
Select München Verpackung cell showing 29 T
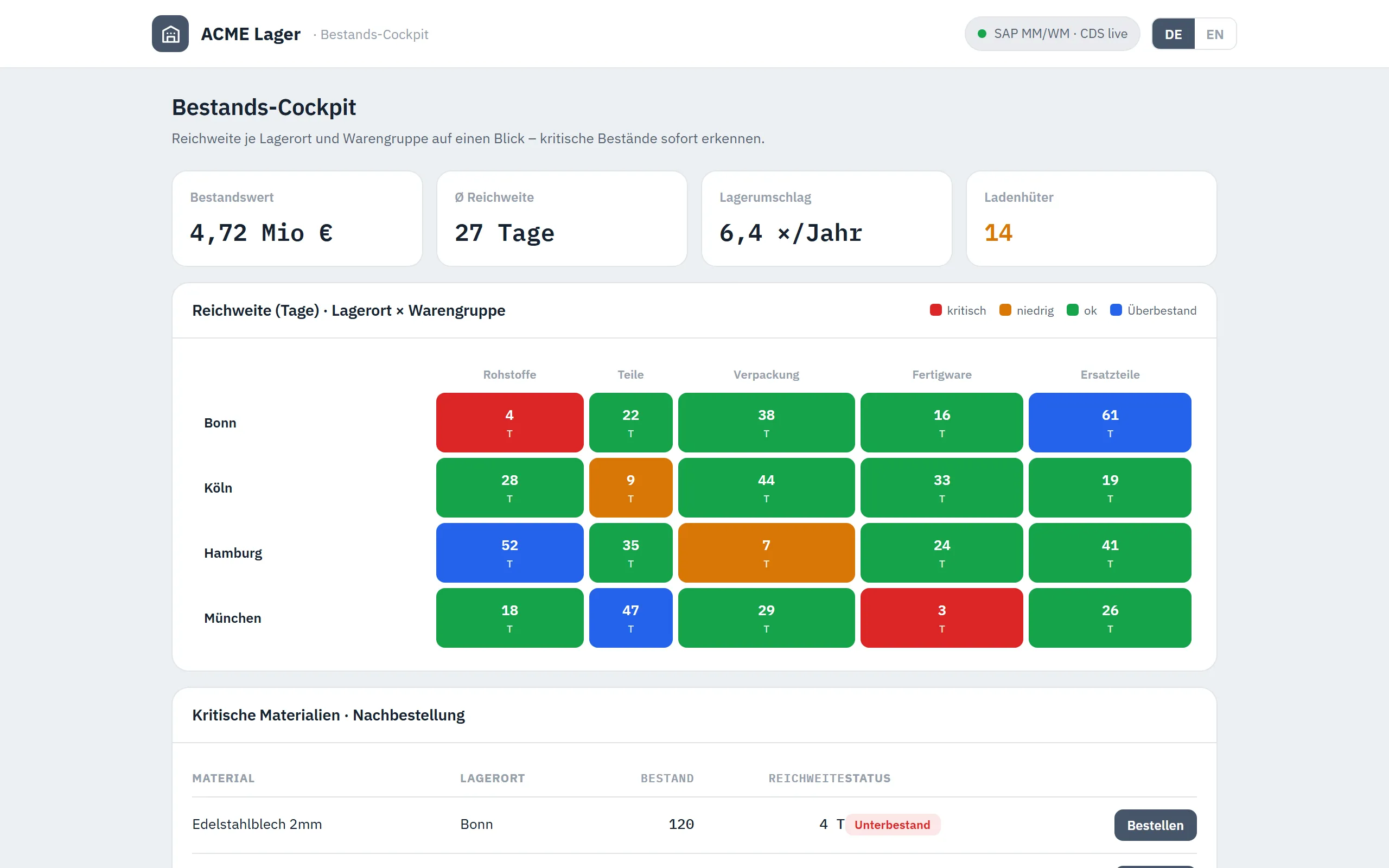[x=766, y=618]
